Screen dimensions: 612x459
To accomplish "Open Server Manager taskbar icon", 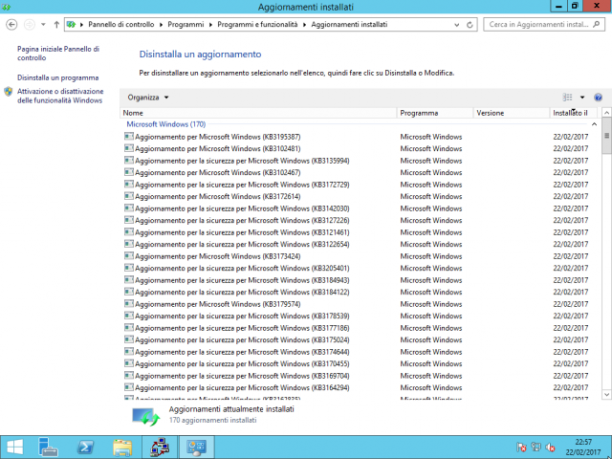I will point(48,447).
